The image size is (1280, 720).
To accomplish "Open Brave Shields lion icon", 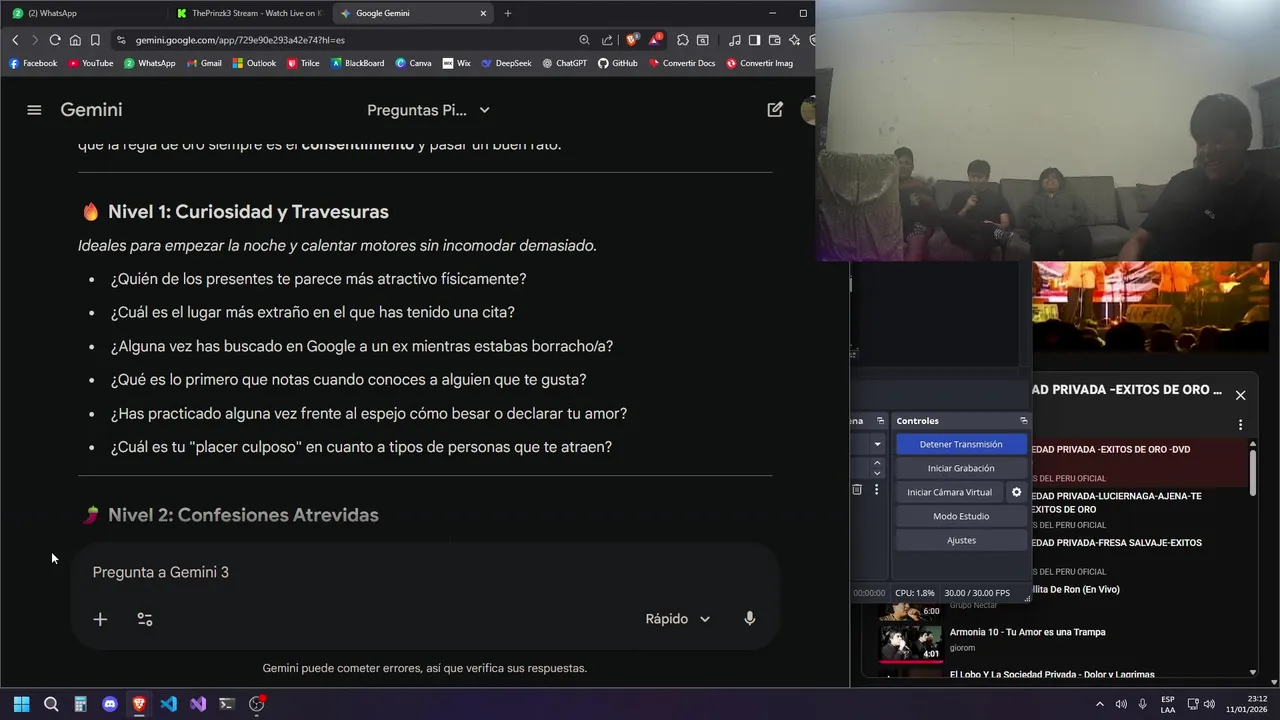I will click(x=631, y=40).
